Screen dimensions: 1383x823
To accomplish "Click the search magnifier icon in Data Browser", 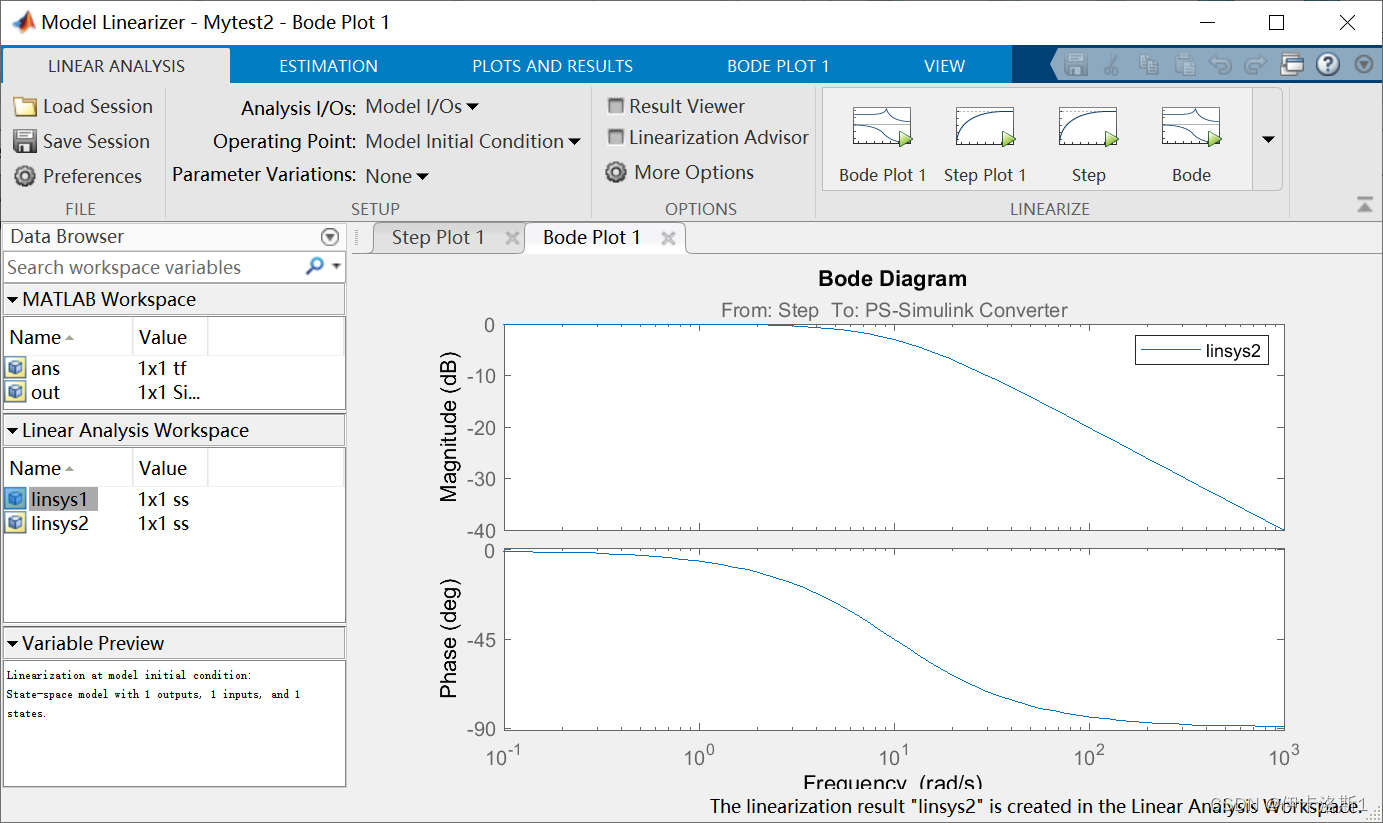I will tap(314, 266).
